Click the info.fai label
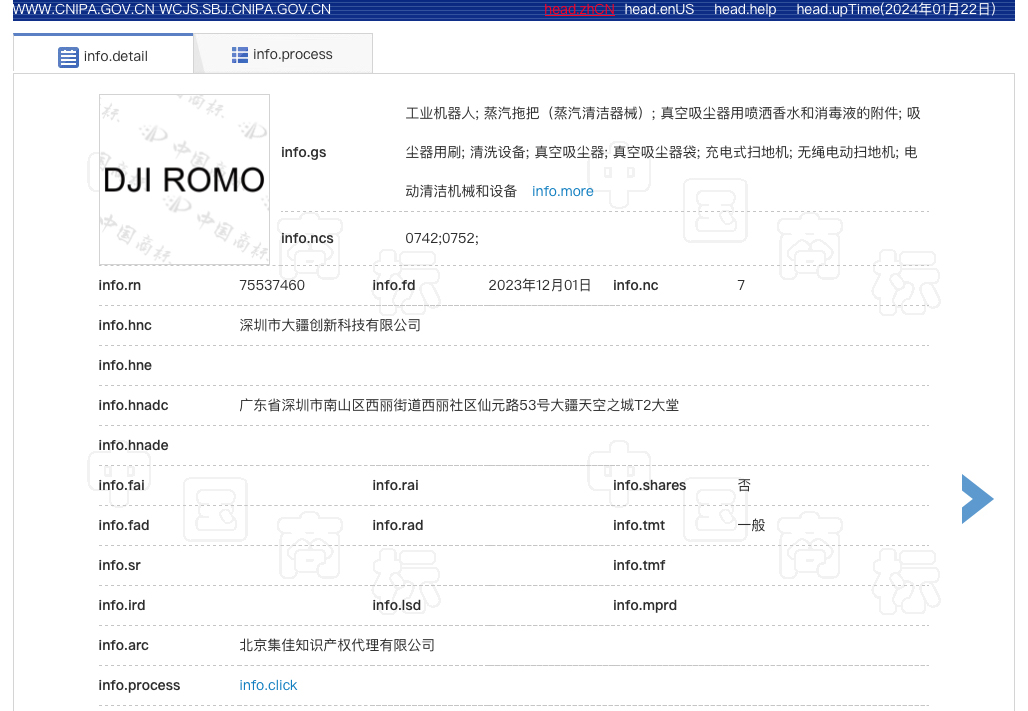The height and width of the screenshot is (711, 1028). click(x=121, y=485)
